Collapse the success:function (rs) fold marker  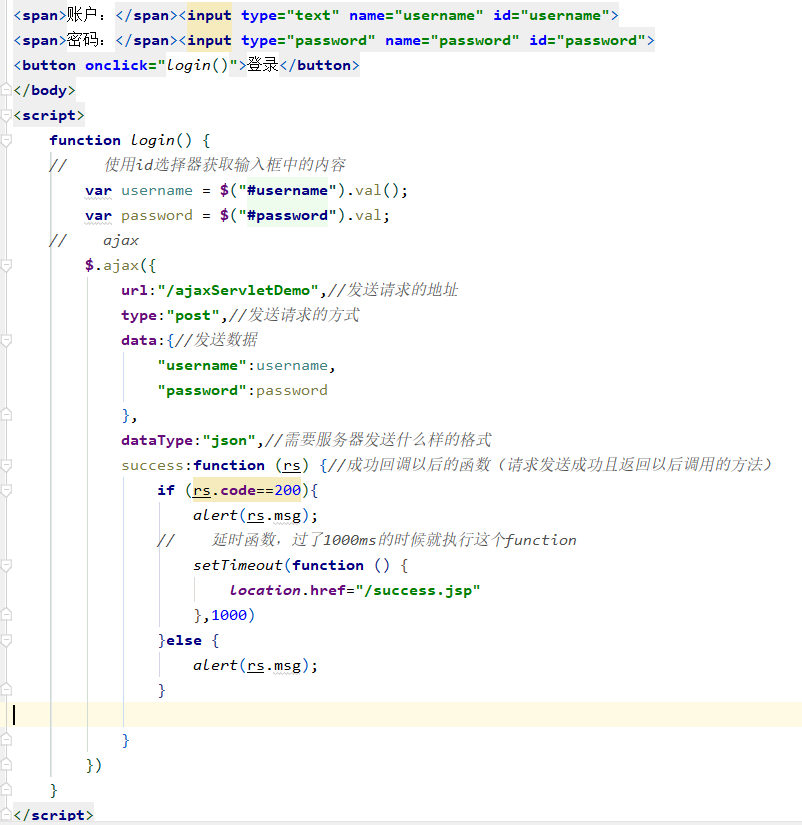pos(6,465)
